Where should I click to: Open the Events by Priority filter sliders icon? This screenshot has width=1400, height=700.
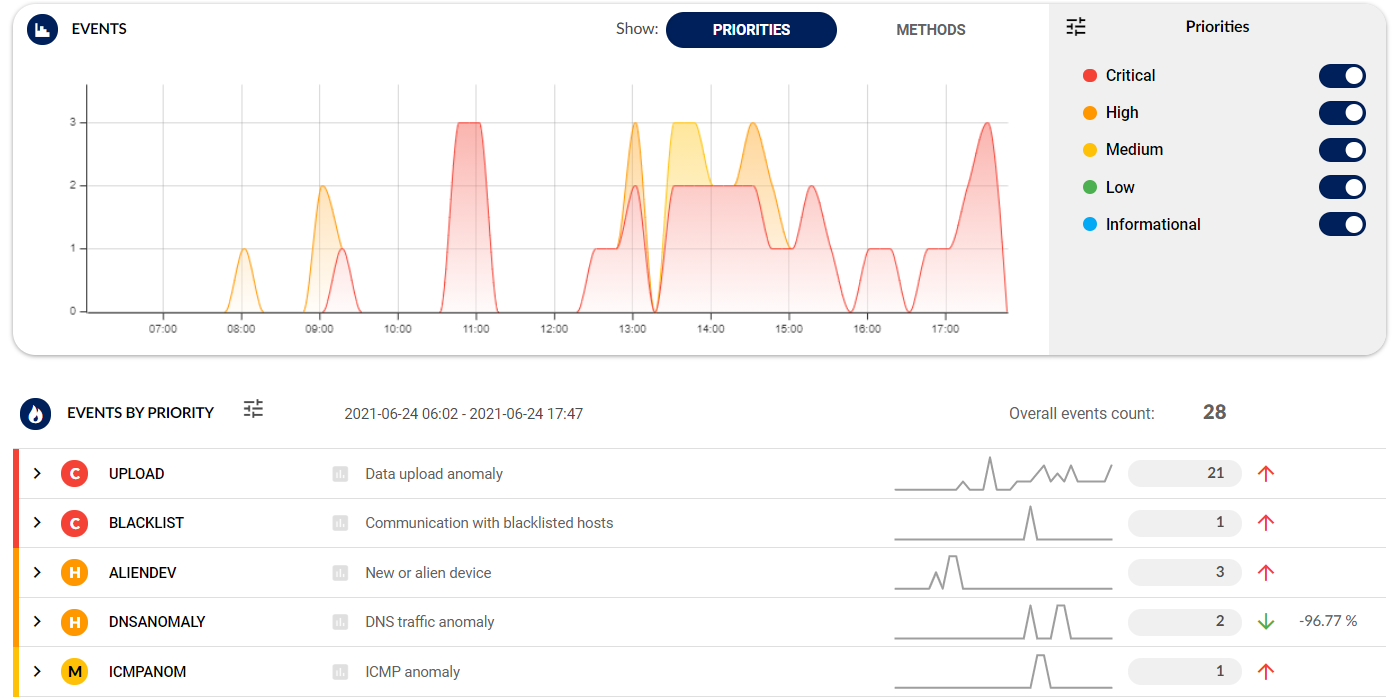pyautogui.click(x=254, y=409)
